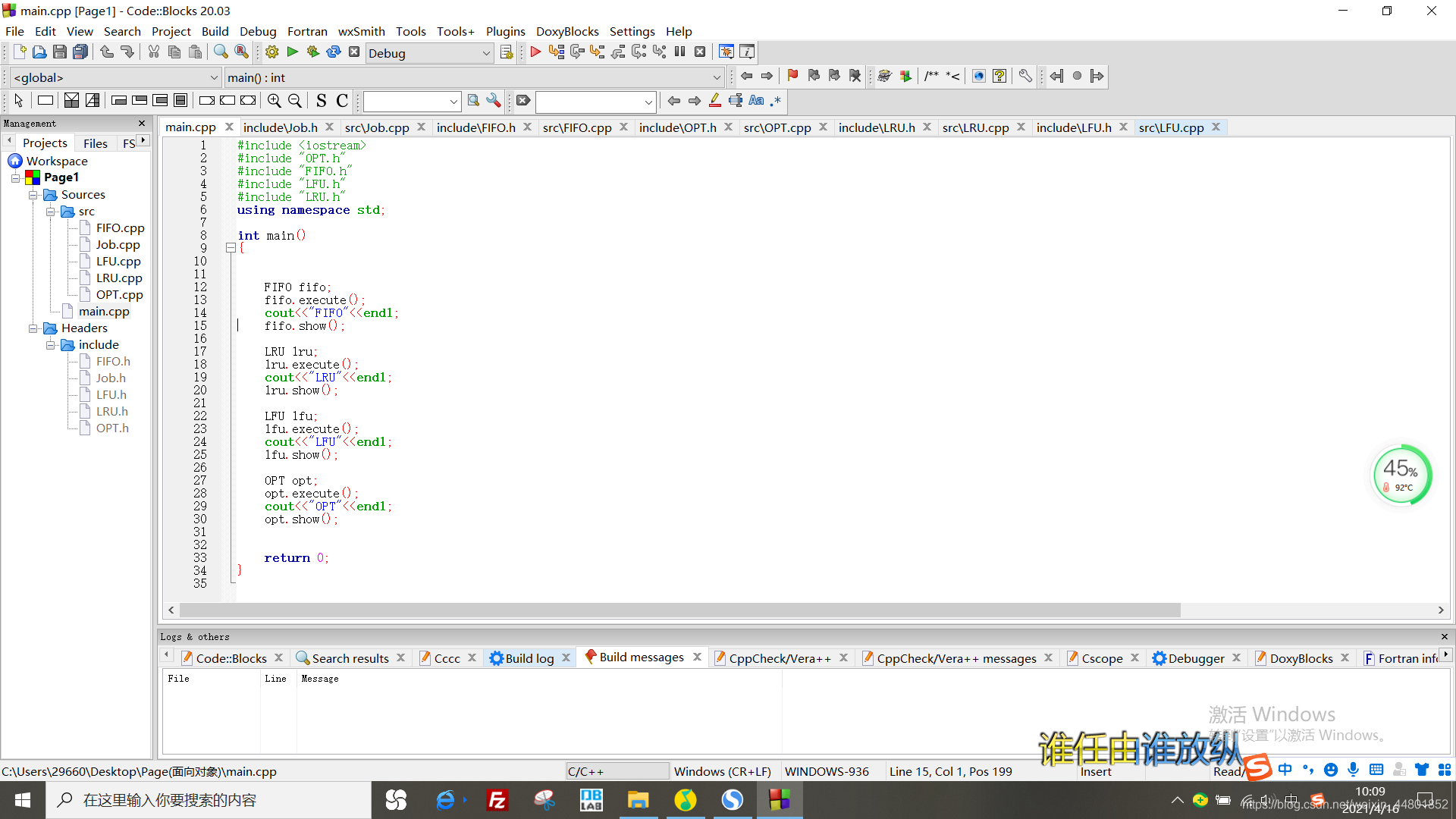Click the editor horizontal scrollbar
Screen dimensions: 1456x819
coord(679,610)
